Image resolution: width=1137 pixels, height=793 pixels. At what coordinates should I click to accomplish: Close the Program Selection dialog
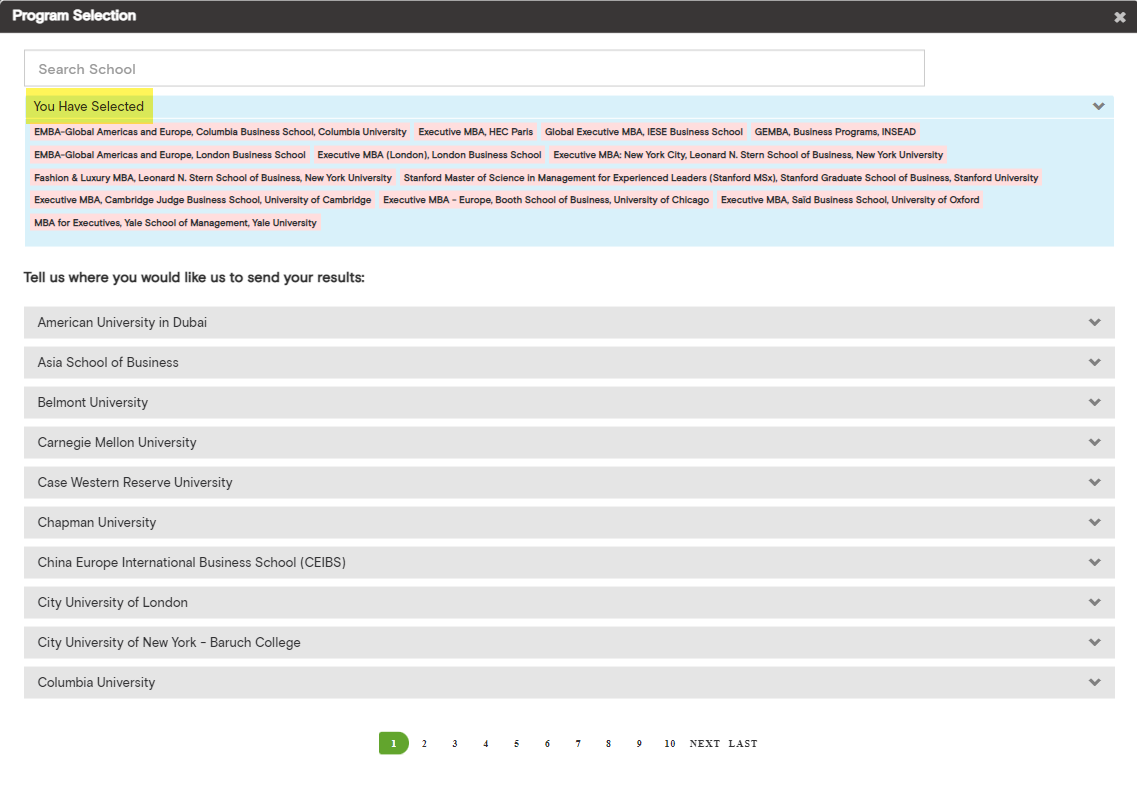[1120, 17]
